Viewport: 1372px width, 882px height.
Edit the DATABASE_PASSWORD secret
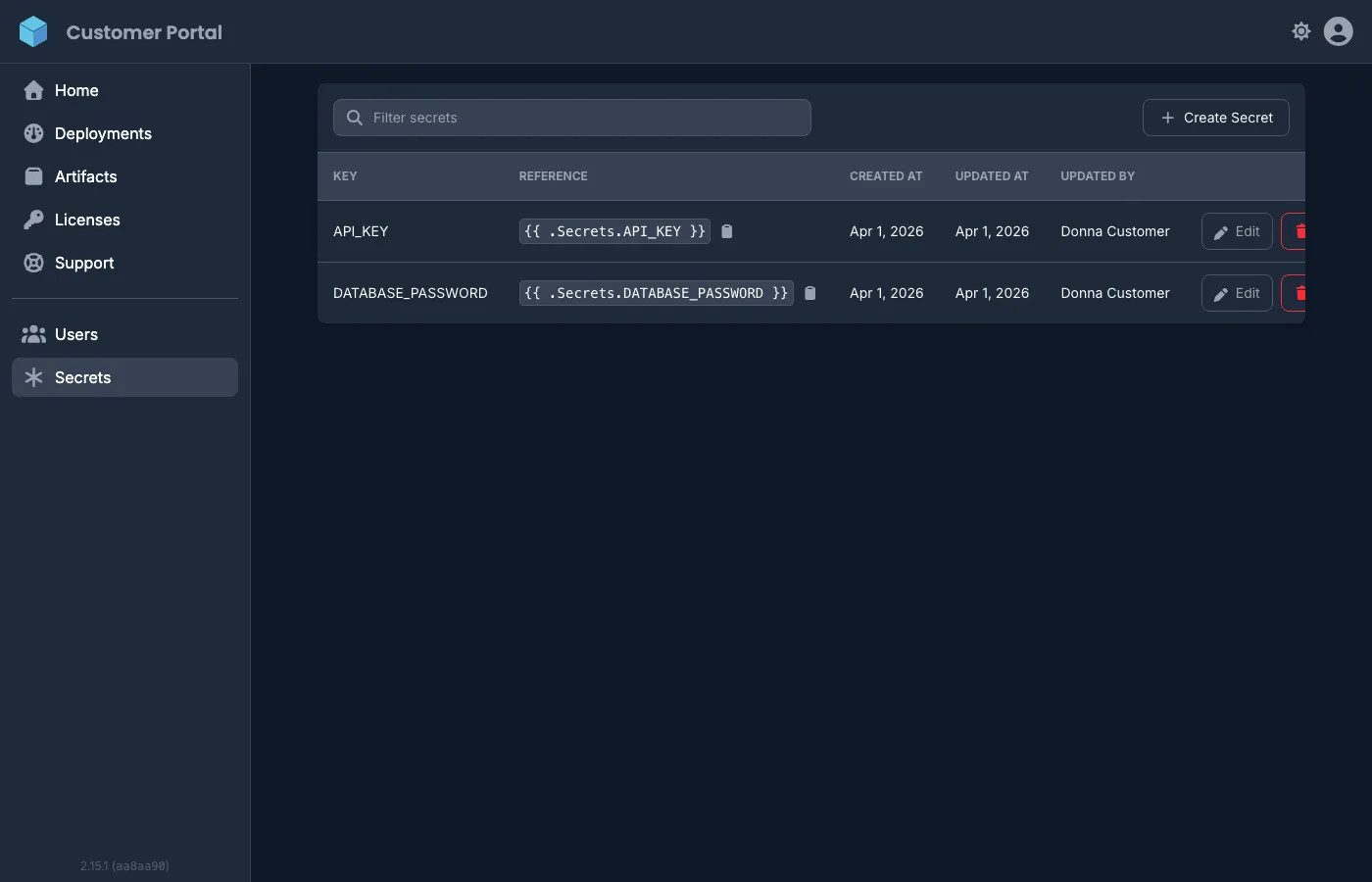1236,293
